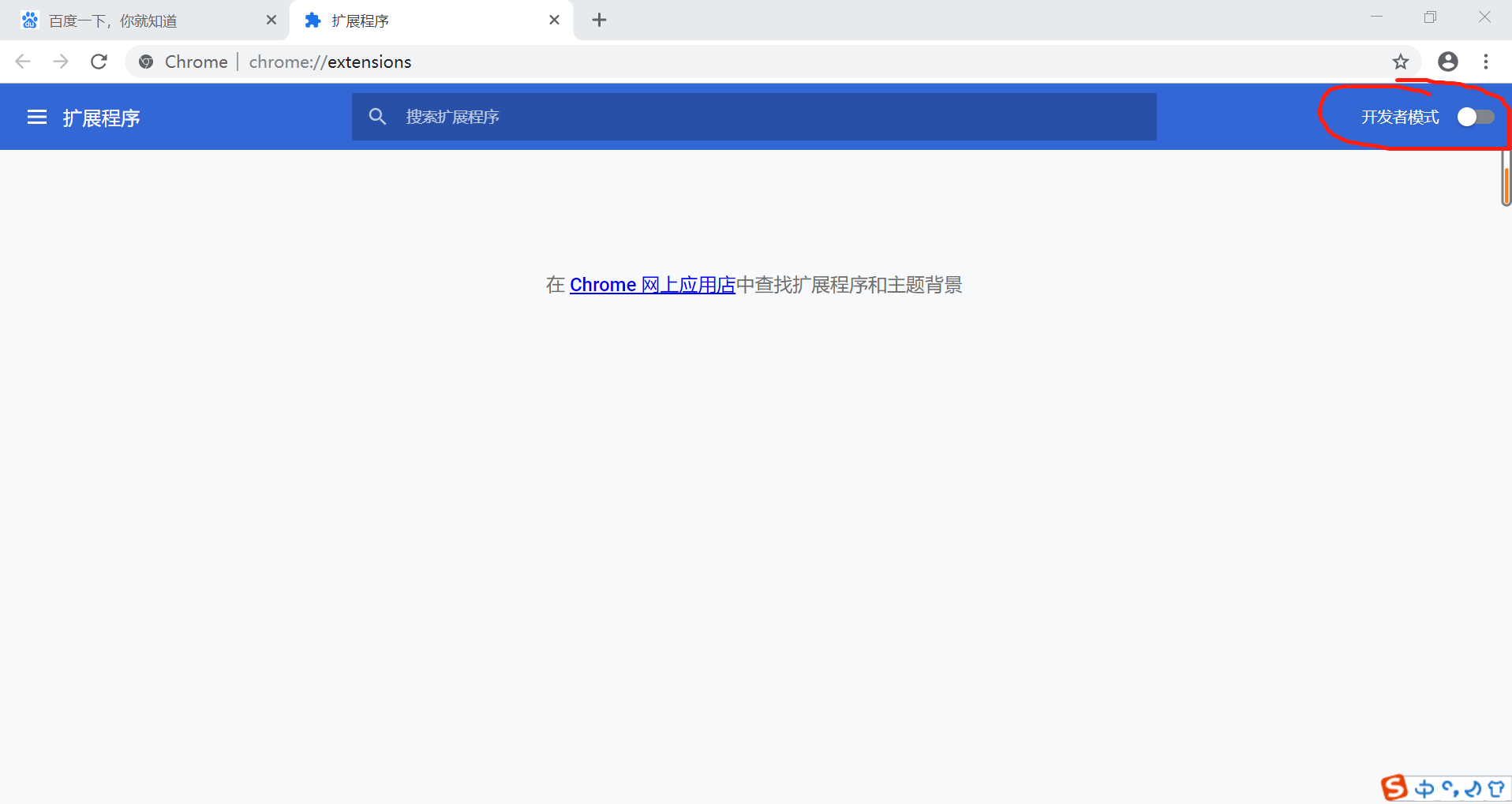Switch to the 百度一下 tab
The height and width of the screenshot is (804, 1512).
click(x=126, y=21)
